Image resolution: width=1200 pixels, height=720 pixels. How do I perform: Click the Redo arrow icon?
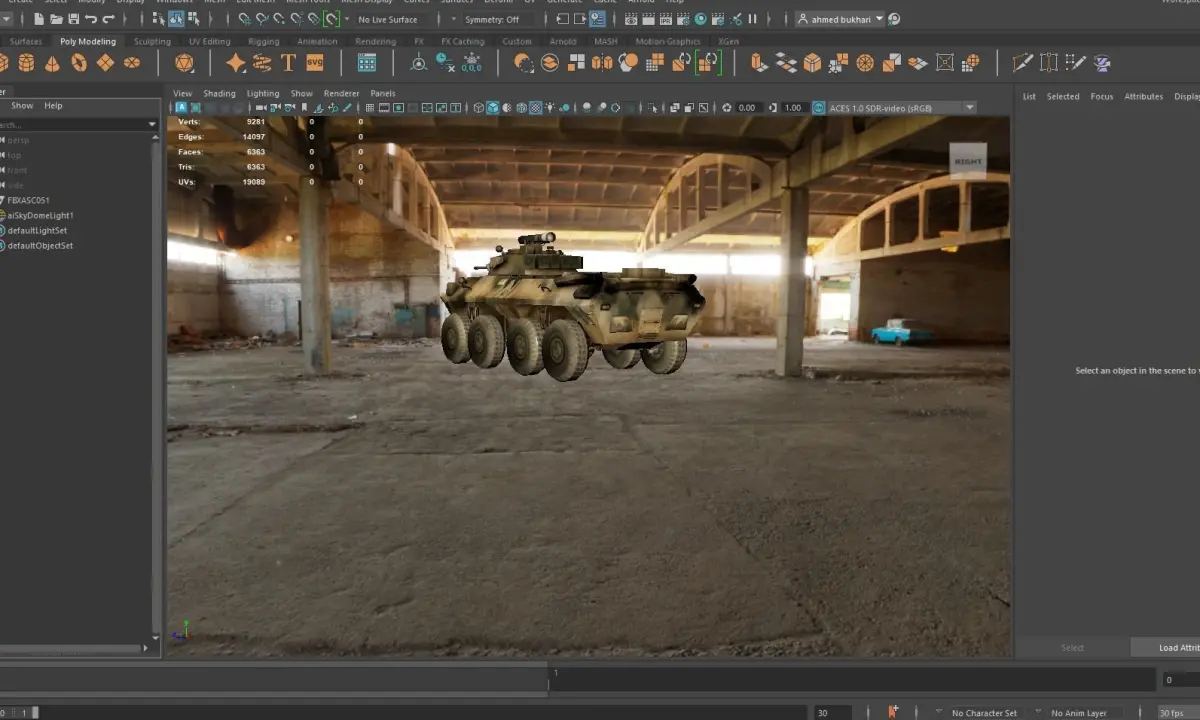(x=108, y=19)
